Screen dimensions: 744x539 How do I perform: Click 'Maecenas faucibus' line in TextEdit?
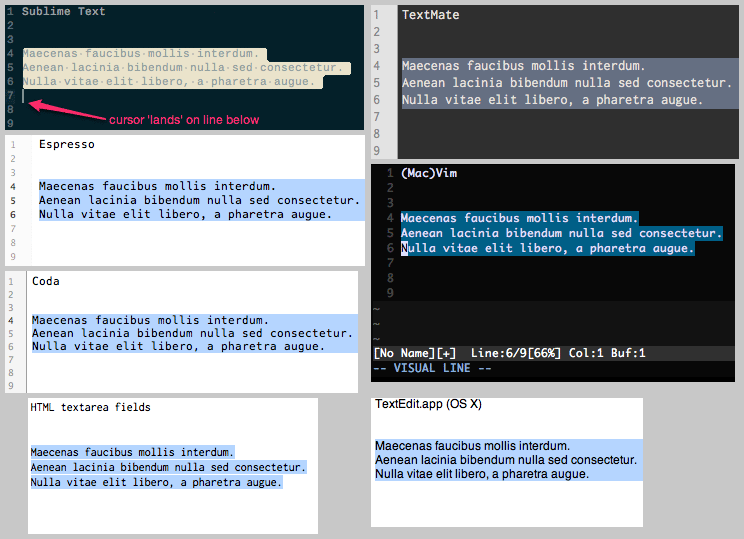[x=473, y=446]
